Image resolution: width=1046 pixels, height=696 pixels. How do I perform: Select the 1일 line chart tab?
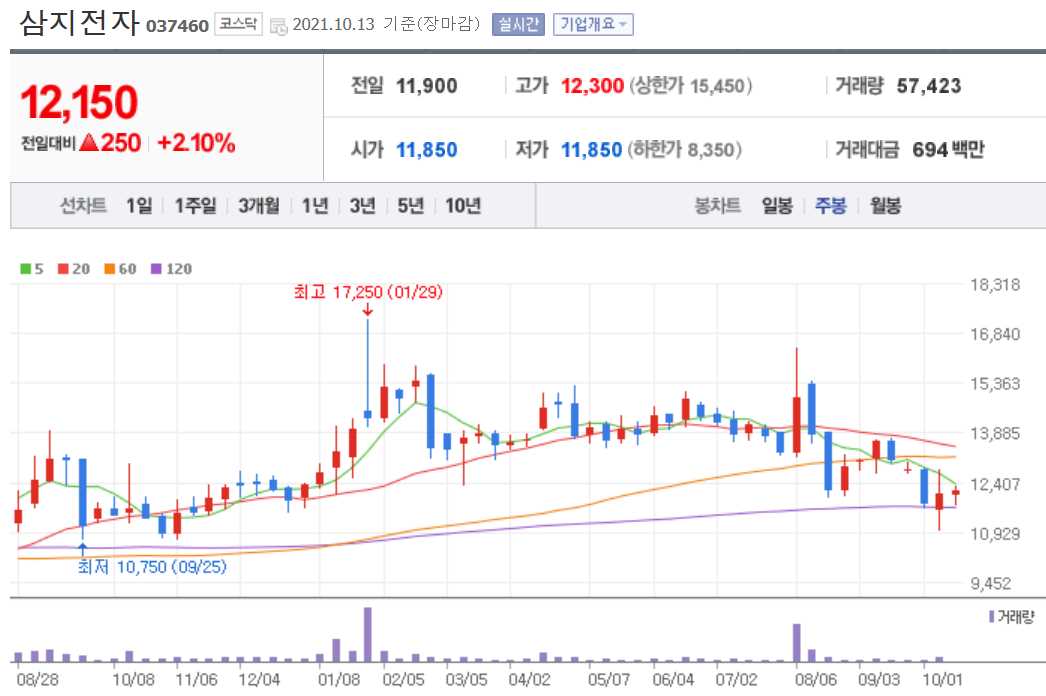[x=139, y=206]
